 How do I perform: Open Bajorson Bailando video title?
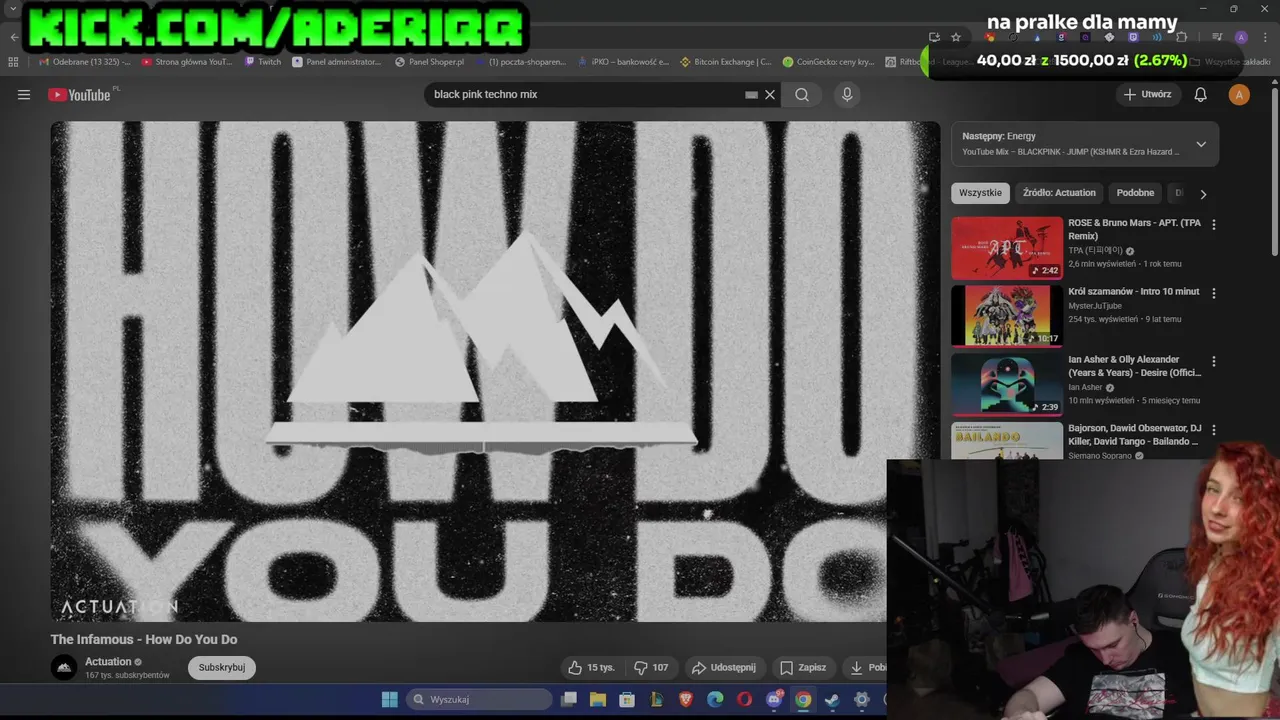coord(1135,435)
